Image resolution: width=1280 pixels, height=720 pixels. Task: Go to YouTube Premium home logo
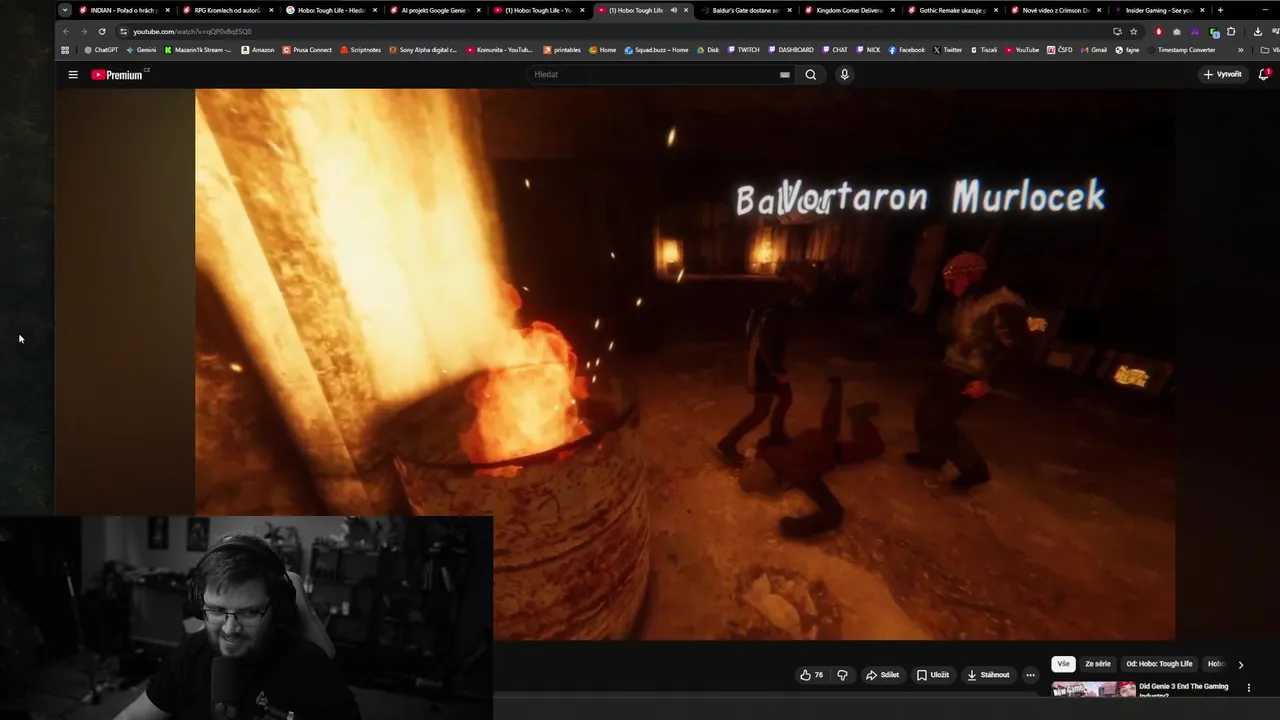[119, 75]
